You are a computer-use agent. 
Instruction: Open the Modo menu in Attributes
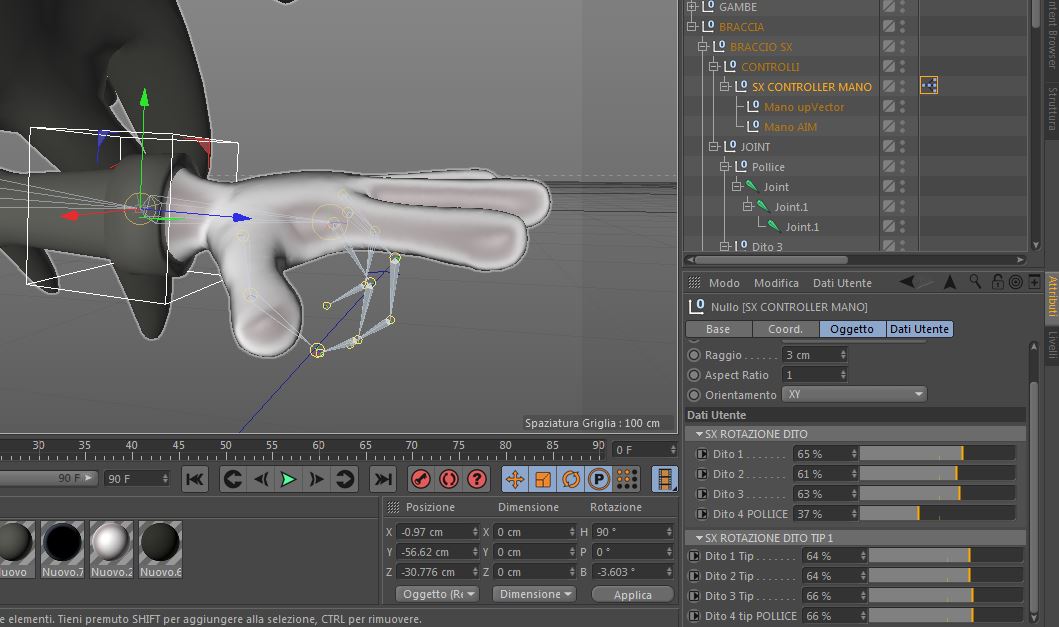(x=724, y=283)
